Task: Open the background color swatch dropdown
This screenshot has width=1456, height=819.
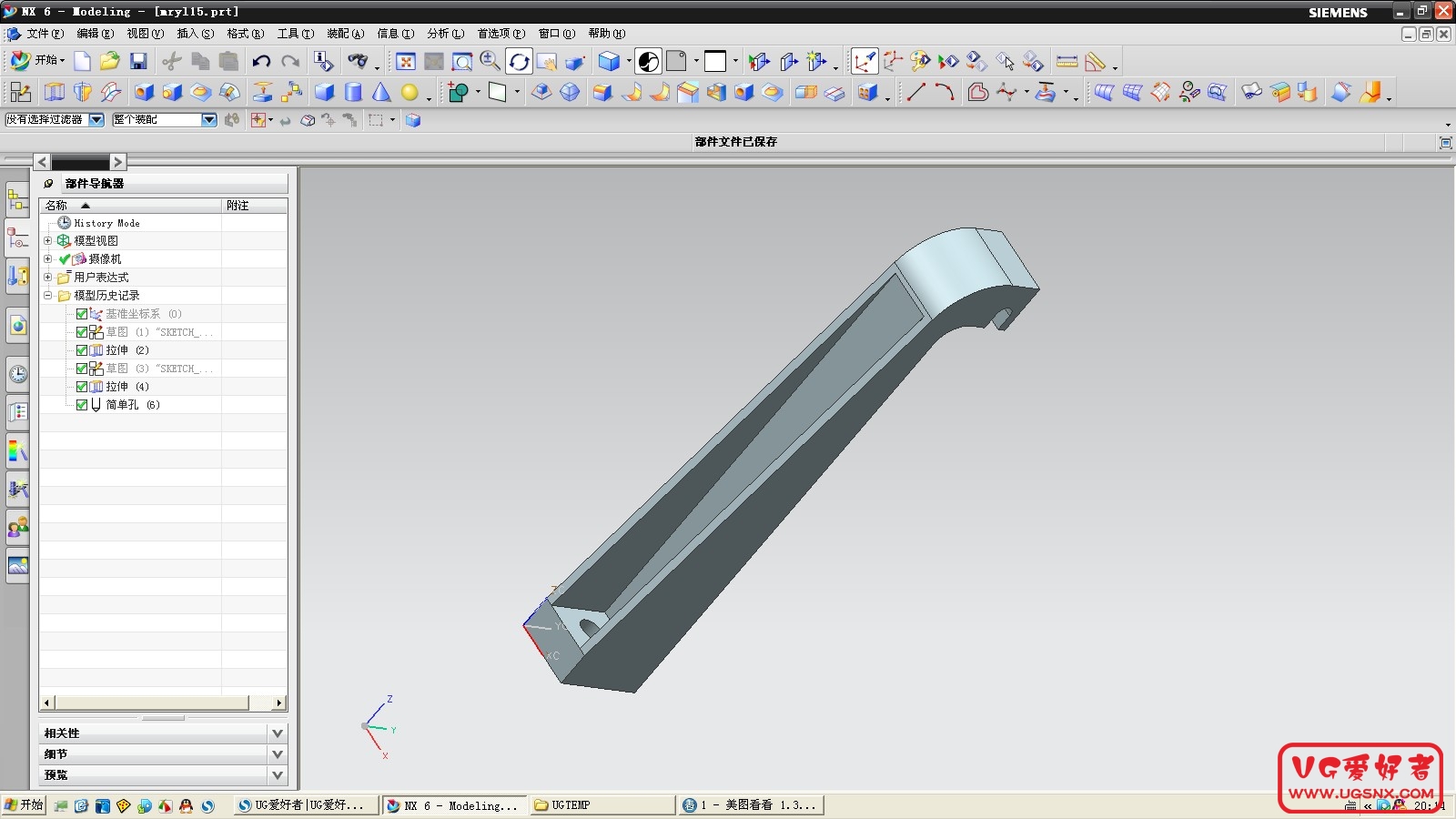Action: pos(735,62)
